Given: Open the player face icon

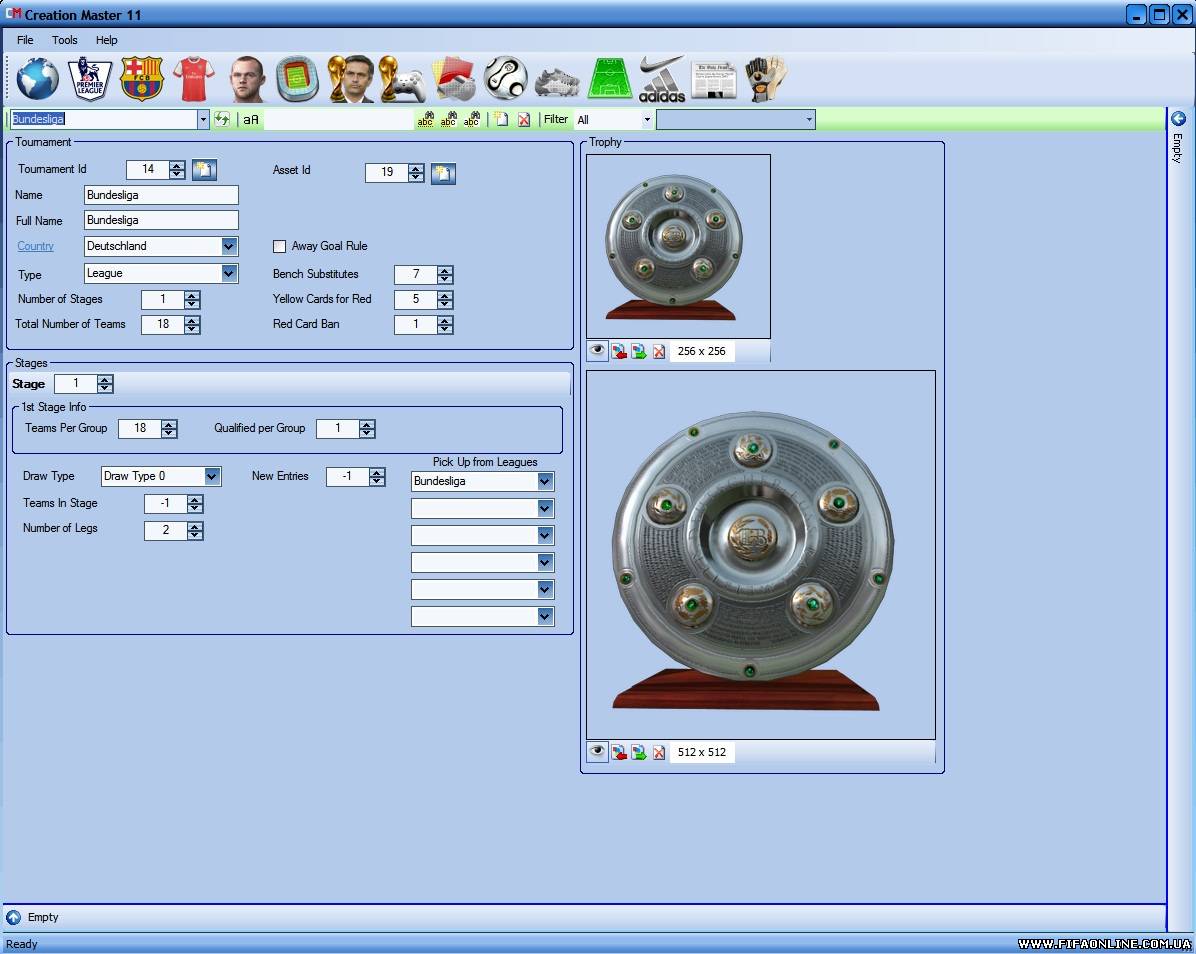Looking at the screenshot, I should (x=246, y=79).
